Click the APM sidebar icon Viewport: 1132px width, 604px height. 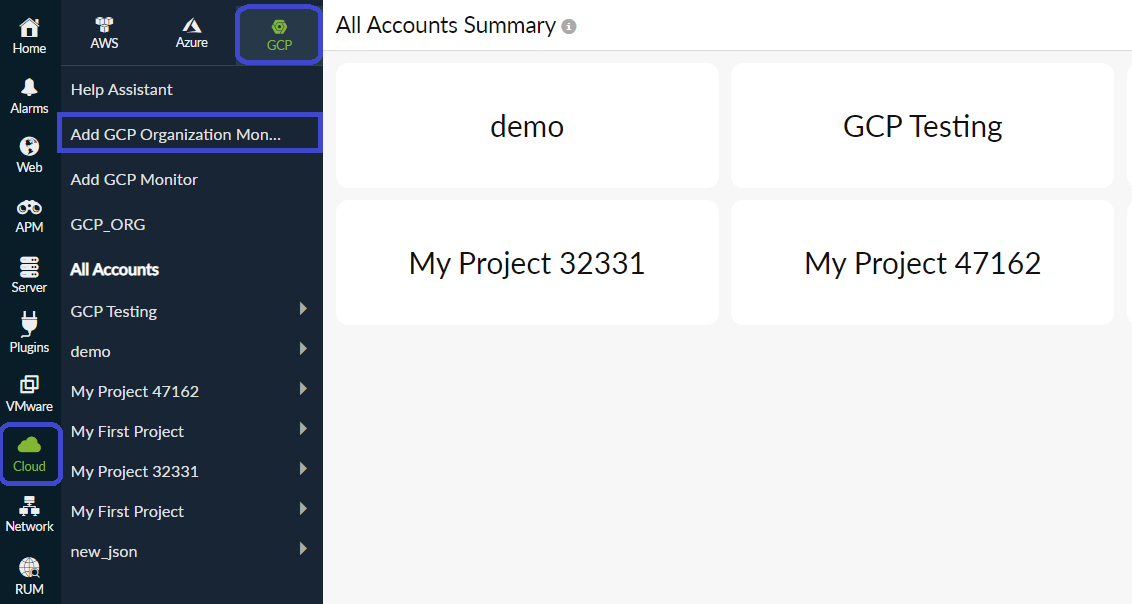(x=29, y=213)
